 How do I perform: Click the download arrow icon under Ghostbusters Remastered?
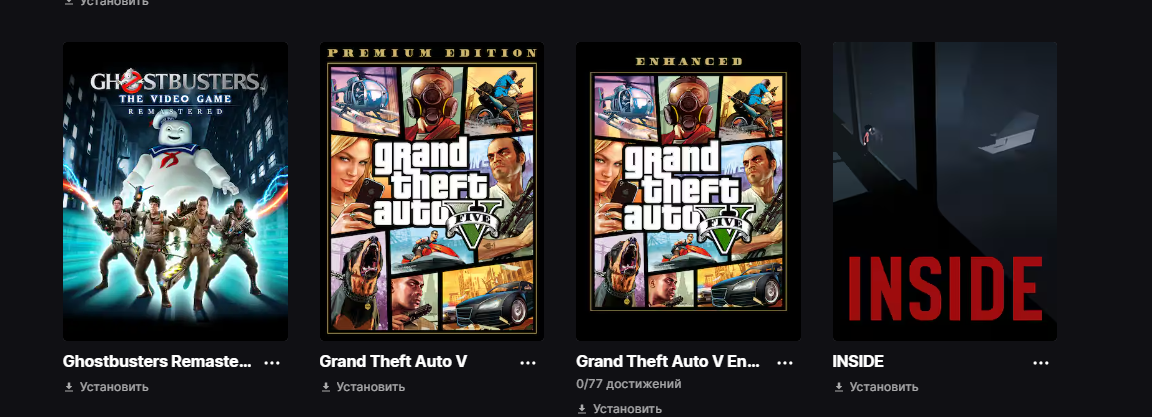click(x=69, y=387)
